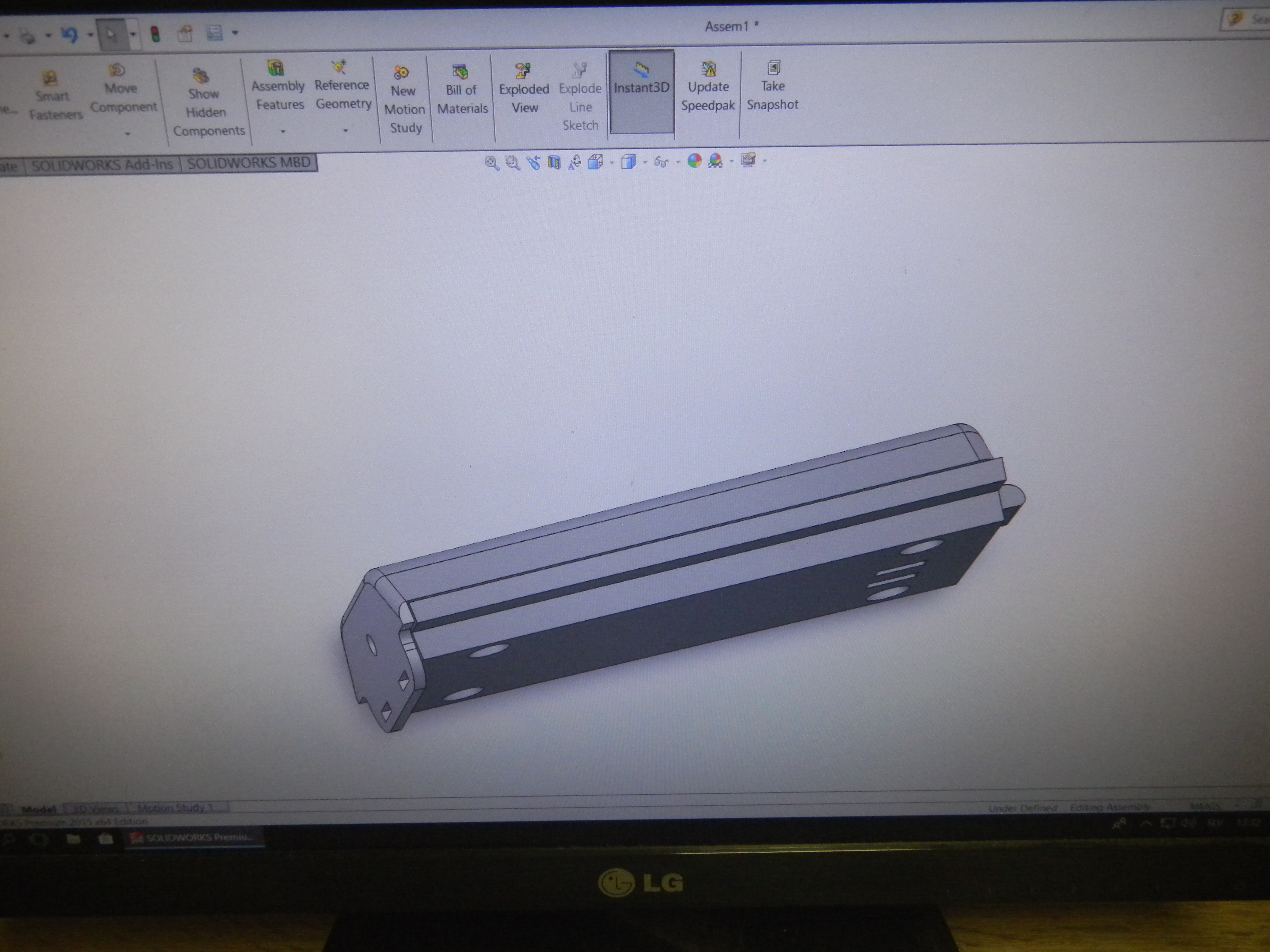Open the File Properties icon
Image resolution: width=1270 pixels, height=952 pixels.
point(185,34)
